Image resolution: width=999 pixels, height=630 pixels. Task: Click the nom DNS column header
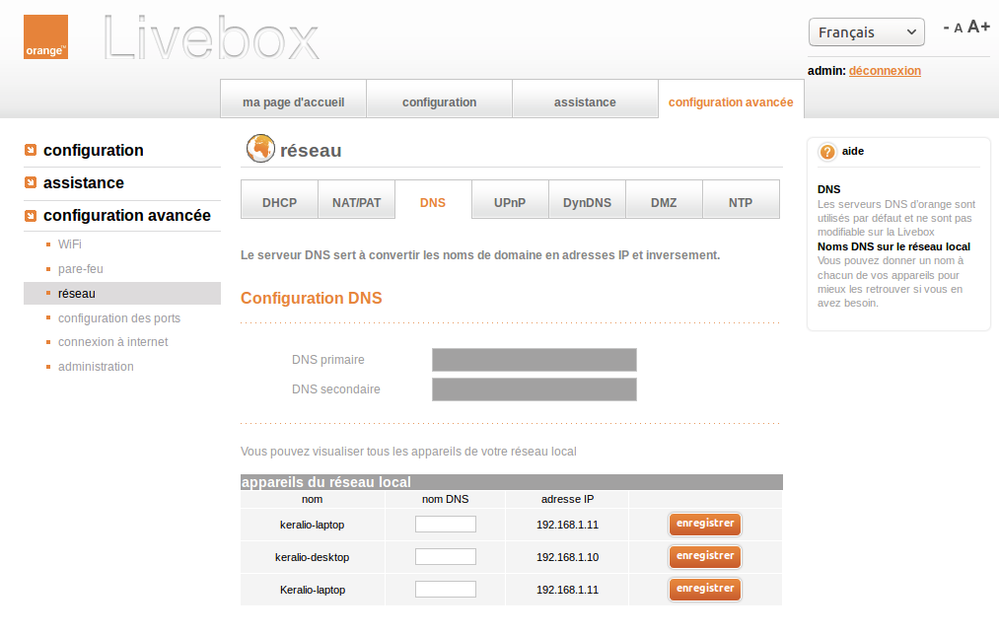click(x=445, y=499)
